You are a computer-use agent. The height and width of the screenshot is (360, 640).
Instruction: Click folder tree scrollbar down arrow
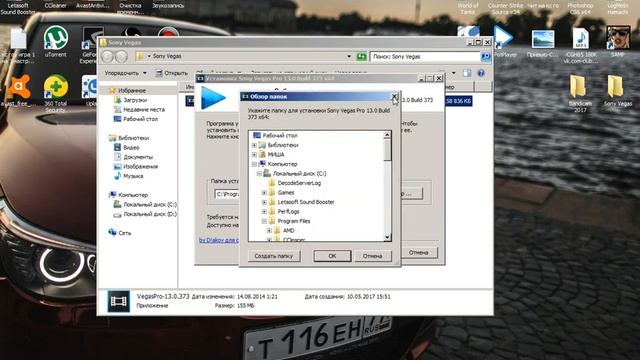(387, 237)
